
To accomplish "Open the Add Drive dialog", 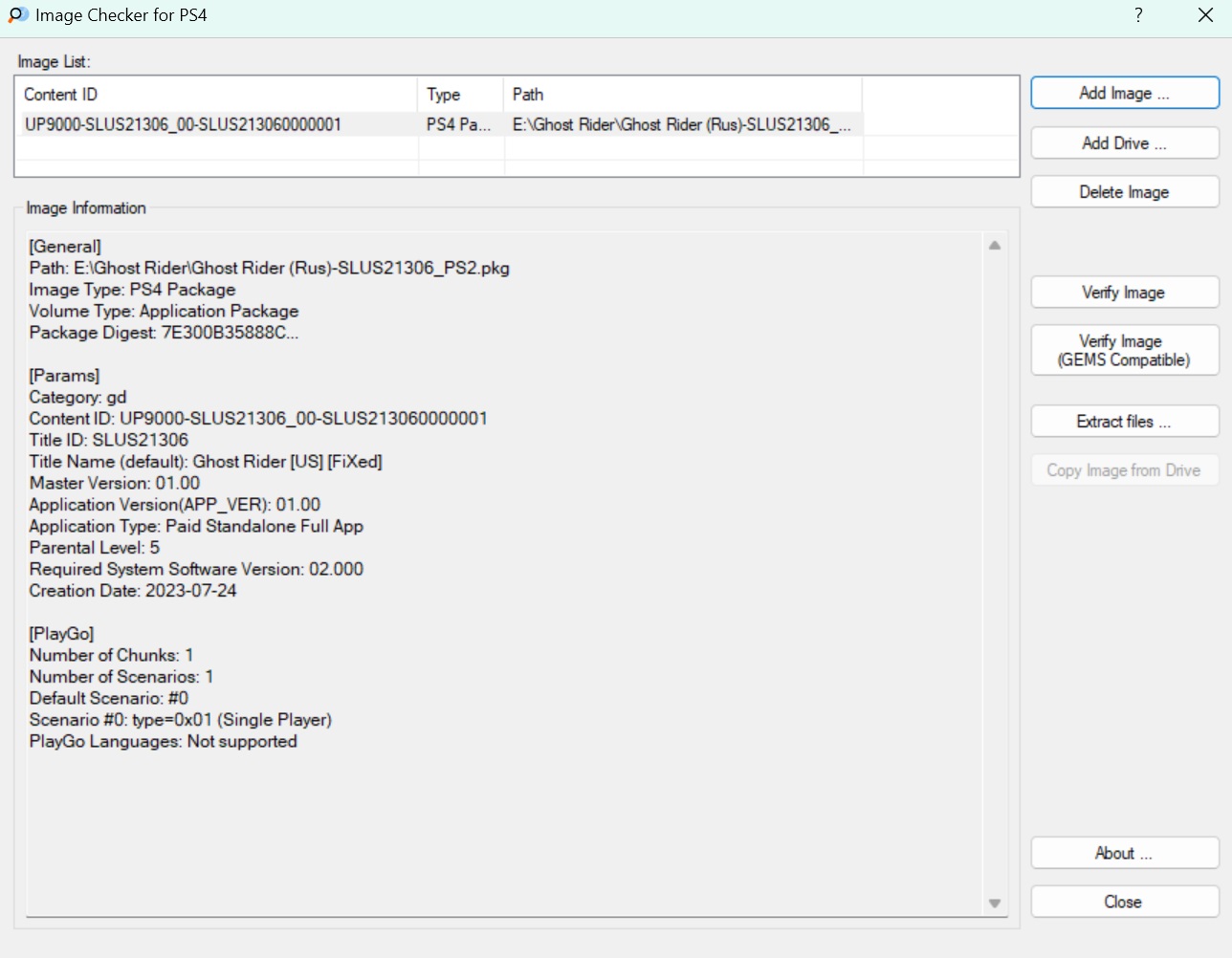I will point(1125,143).
